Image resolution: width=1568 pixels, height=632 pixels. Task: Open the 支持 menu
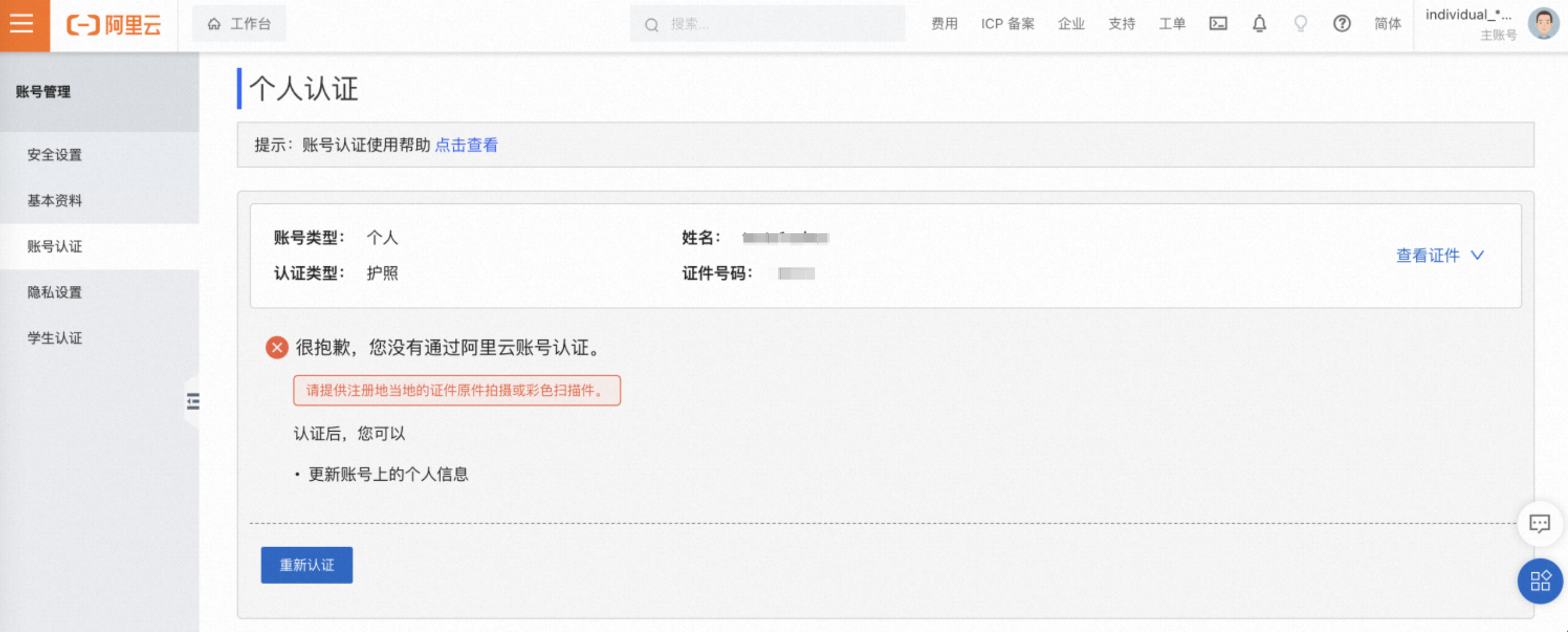click(x=1121, y=24)
